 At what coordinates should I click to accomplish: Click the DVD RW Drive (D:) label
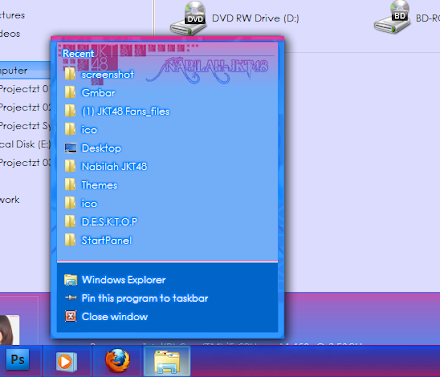coord(256,18)
